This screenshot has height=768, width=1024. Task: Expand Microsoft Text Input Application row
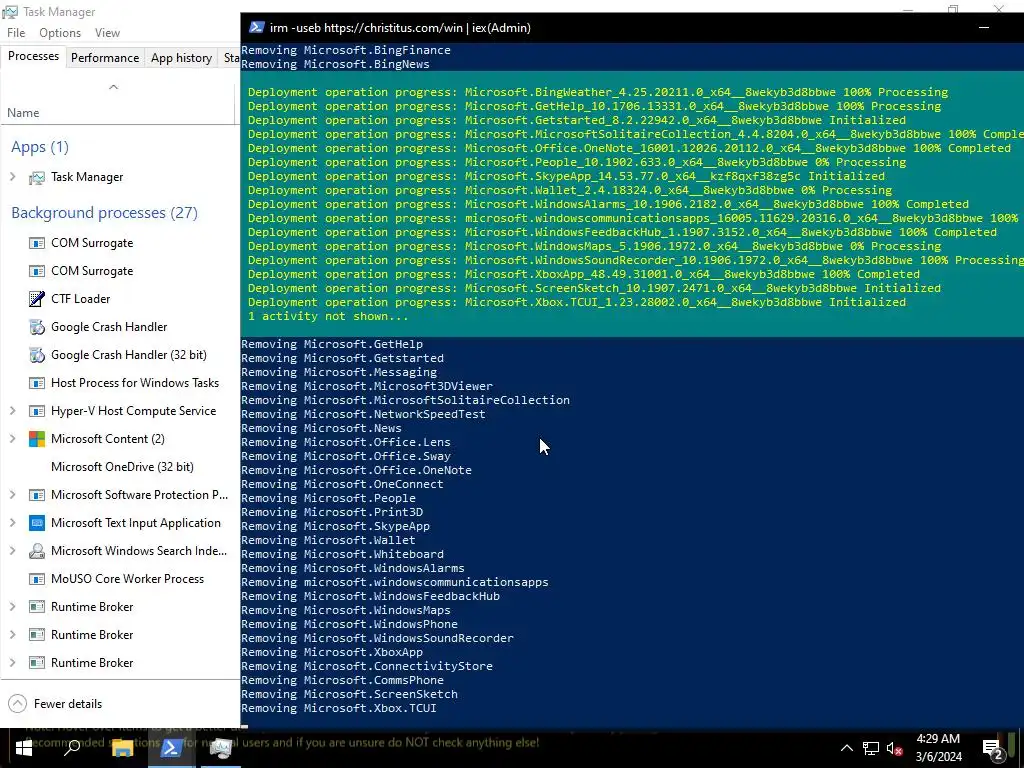[12, 523]
